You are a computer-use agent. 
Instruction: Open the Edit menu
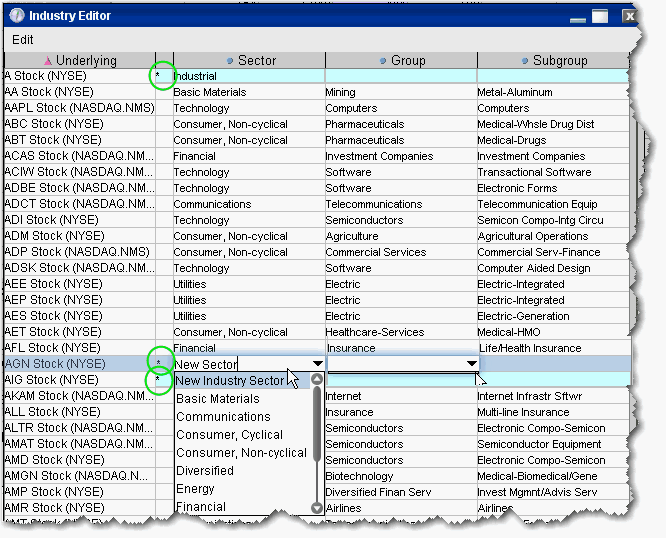pos(22,39)
